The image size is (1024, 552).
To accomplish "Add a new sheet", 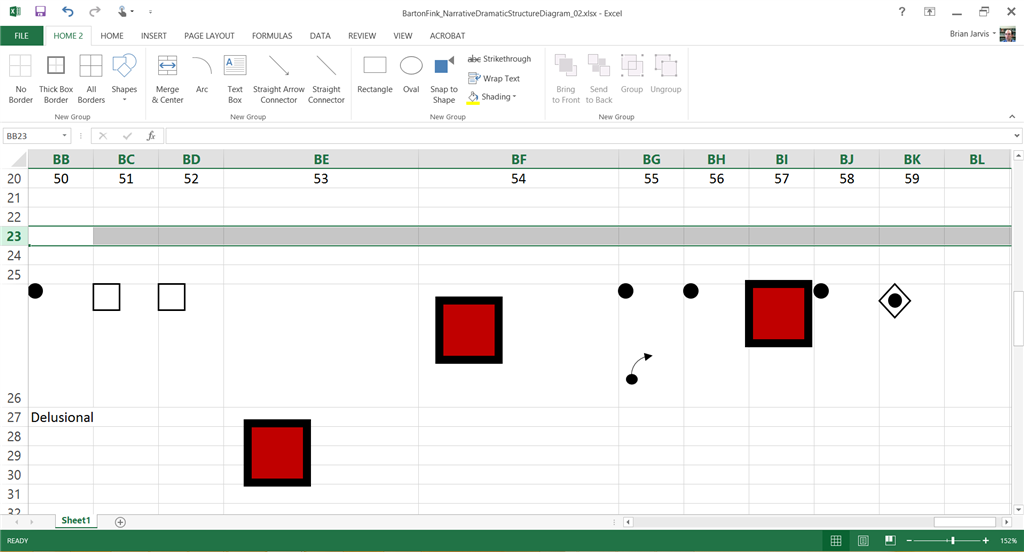I will coord(120,522).
